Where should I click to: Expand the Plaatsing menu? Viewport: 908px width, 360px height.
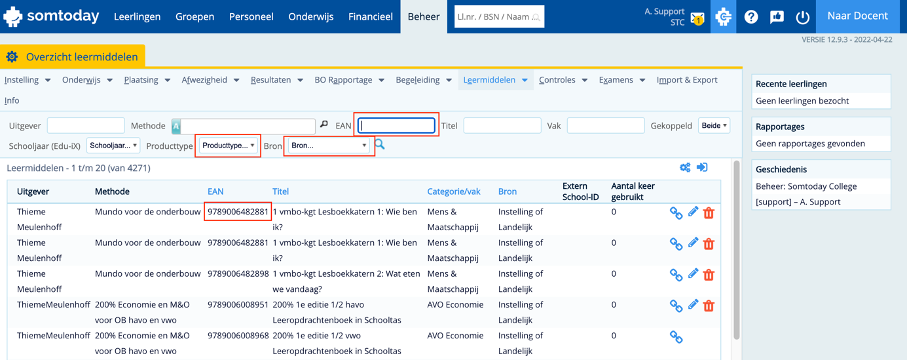(147, 80)
